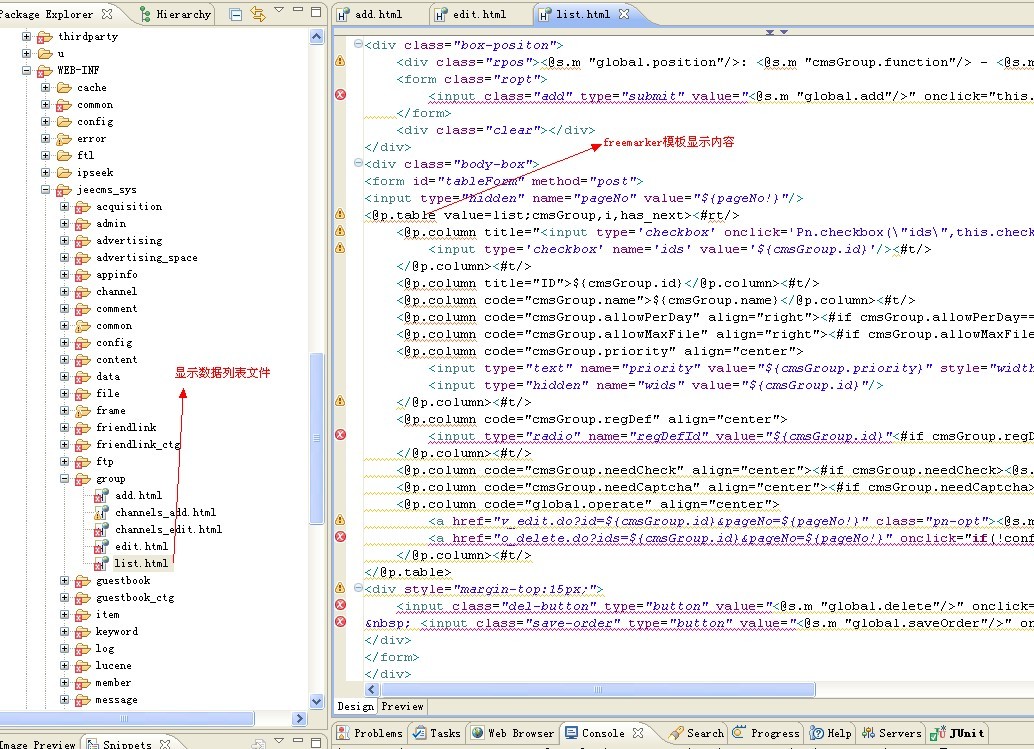Image resolution: width=1034 pixels, height=749 pixels.
Task: Expand the guestbook folder
Action: click(x=65, y=580)
